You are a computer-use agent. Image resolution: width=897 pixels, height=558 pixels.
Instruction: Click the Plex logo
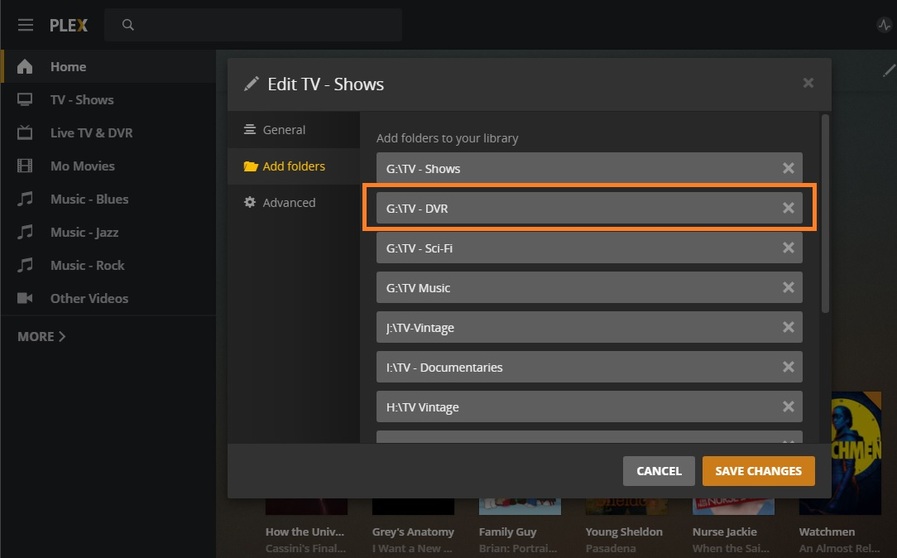69,25
